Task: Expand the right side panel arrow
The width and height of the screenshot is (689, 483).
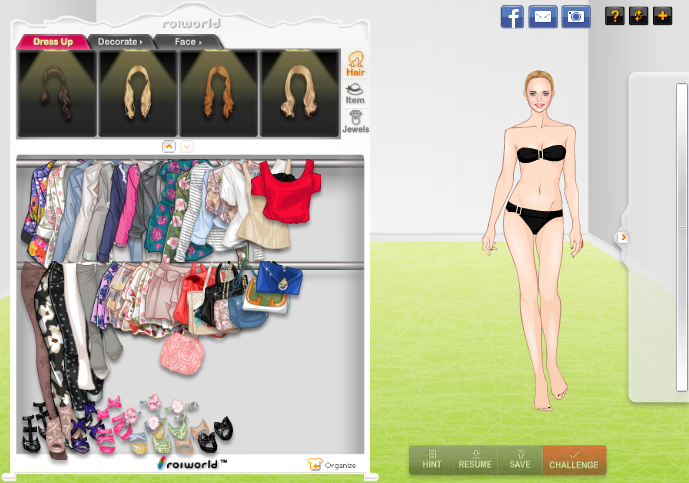Action: coord(622,237)
